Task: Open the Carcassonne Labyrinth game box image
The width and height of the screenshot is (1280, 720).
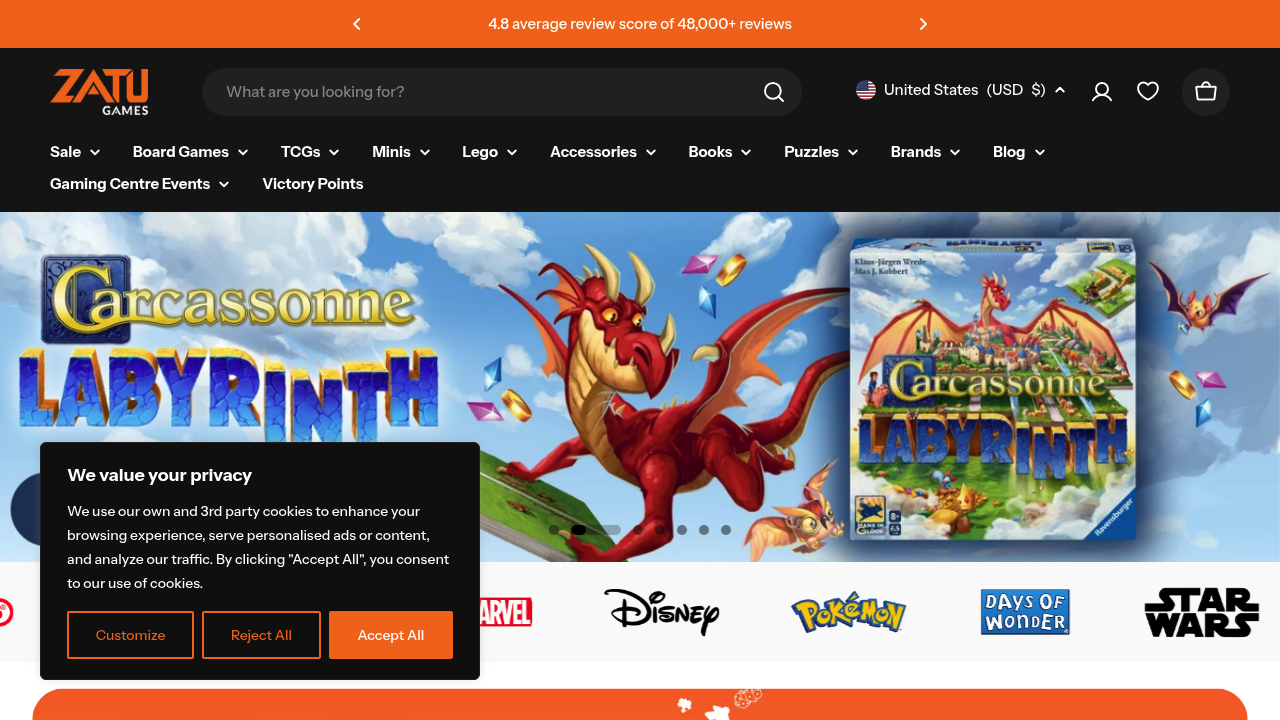Action: point(995,388)
